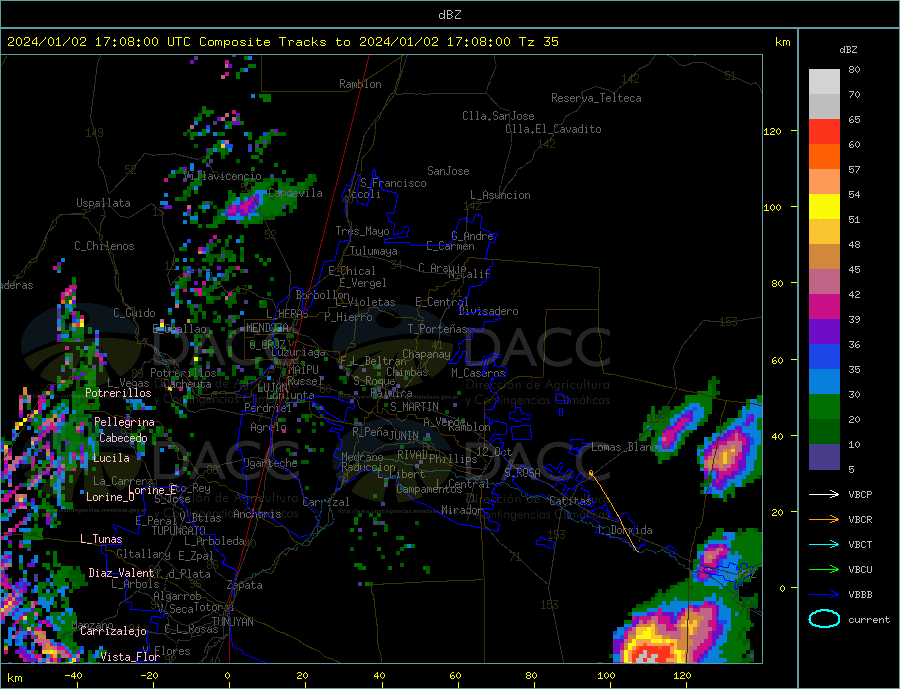
Task: Click the orange circle starting the VBCR track
Action: (591, 473)
